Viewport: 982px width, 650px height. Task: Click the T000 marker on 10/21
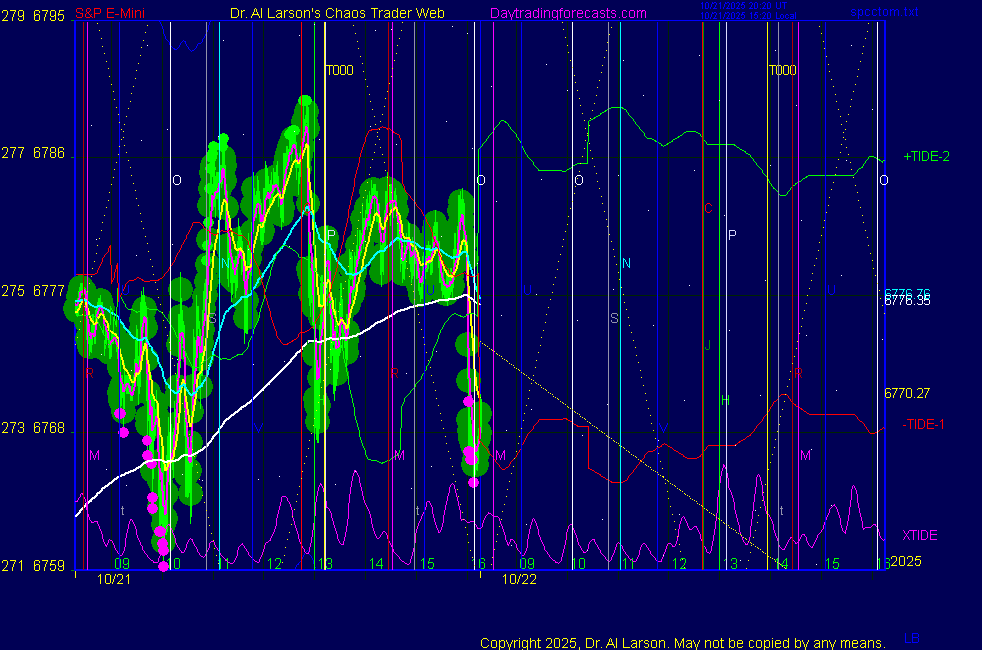coord(338,71)
